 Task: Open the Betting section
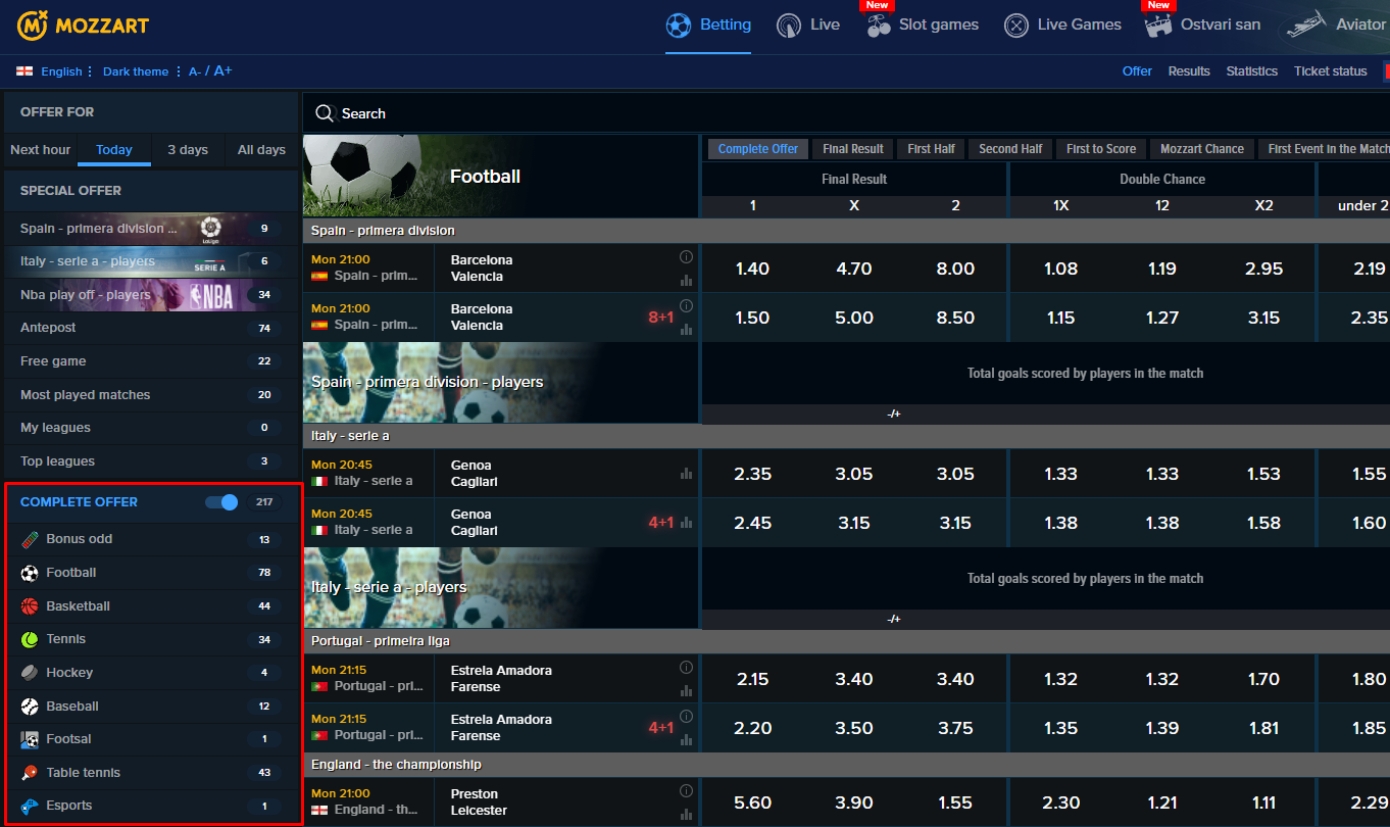pyautogui.click(x=709, y=25)
